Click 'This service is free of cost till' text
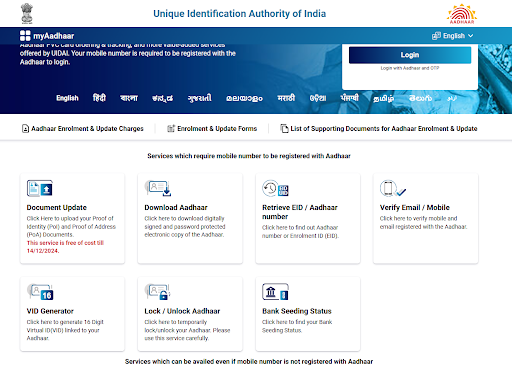Screen dimensions: 512x368 click(x=65, y=243)
